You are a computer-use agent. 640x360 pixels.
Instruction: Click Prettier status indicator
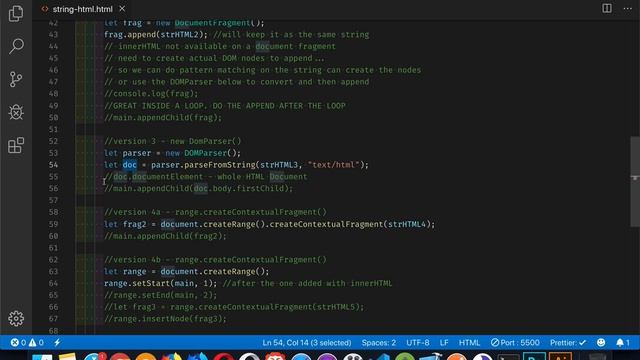pos(568,343)
